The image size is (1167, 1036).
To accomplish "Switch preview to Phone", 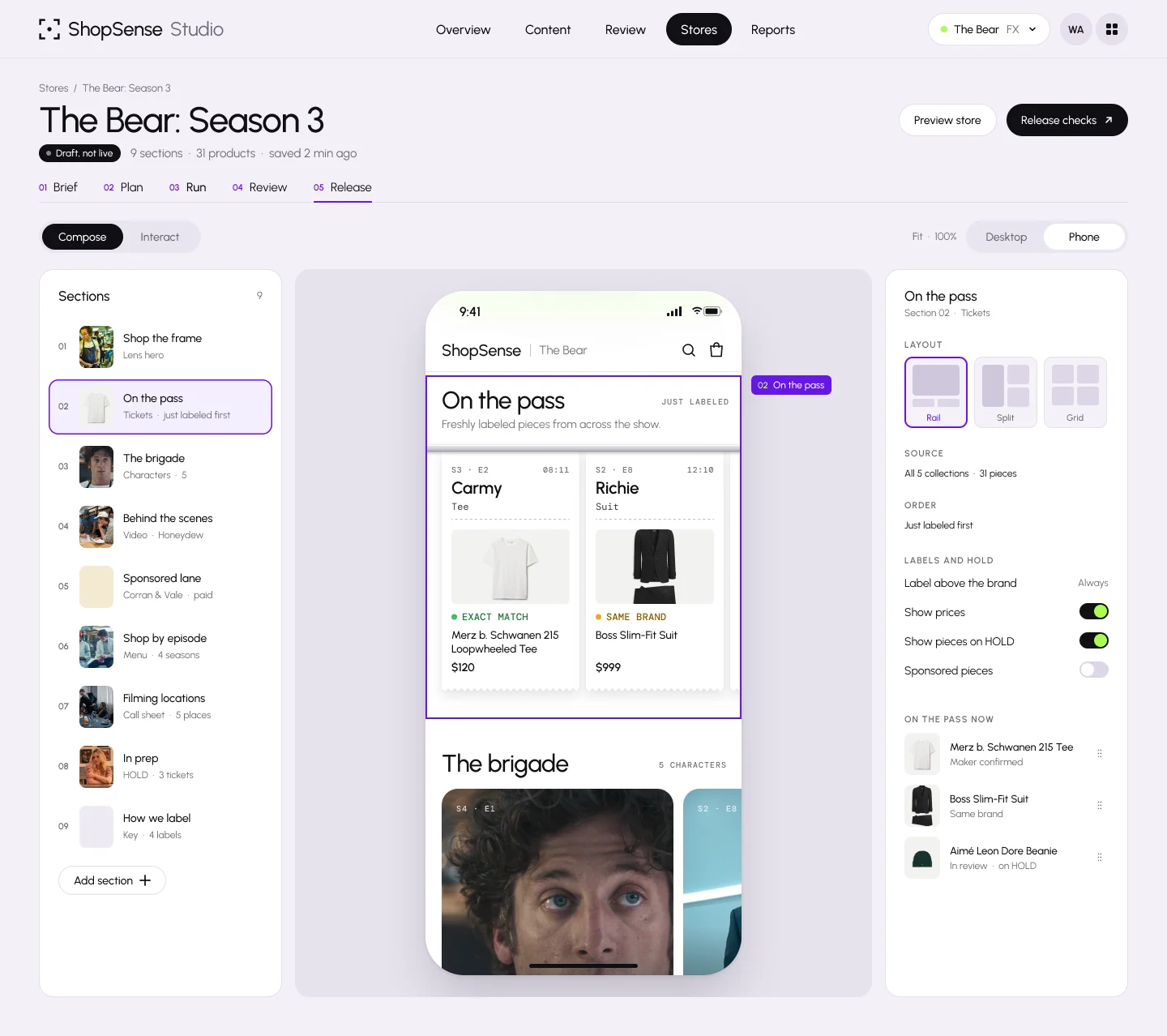I will click(1084, 237).
